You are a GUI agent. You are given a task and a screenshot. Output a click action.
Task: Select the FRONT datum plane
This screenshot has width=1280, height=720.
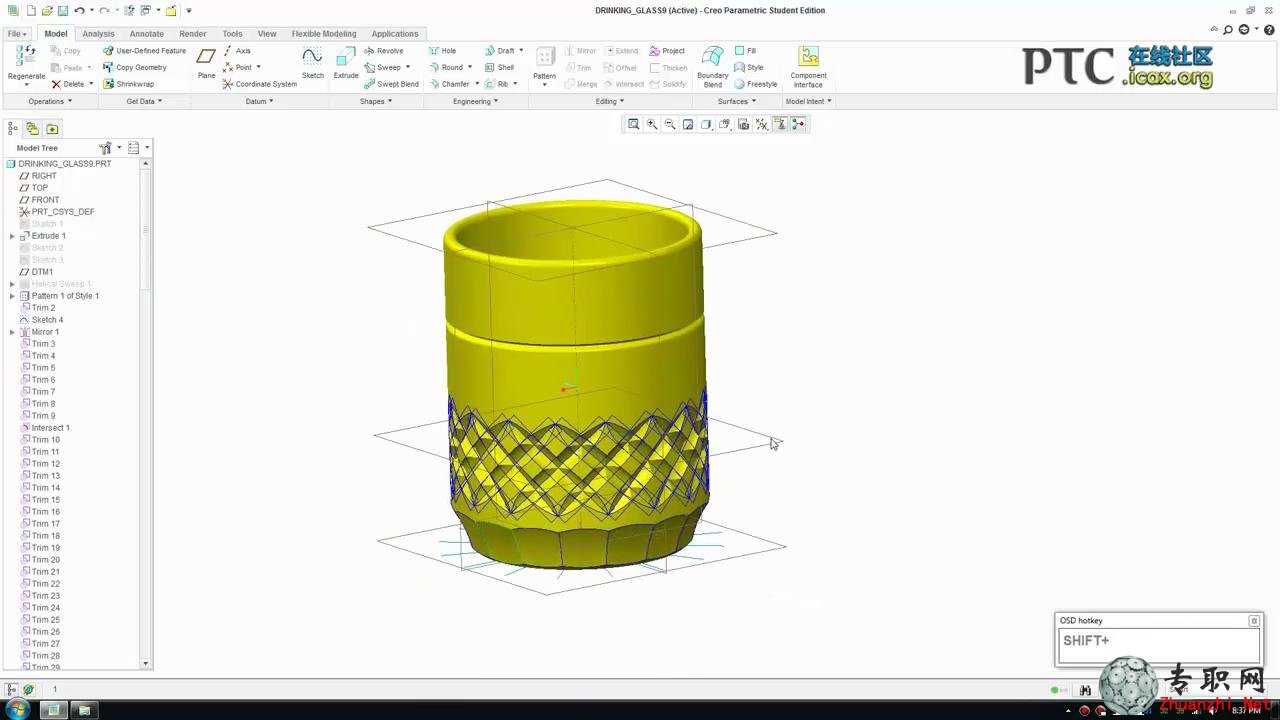click(x=45, y=200)
